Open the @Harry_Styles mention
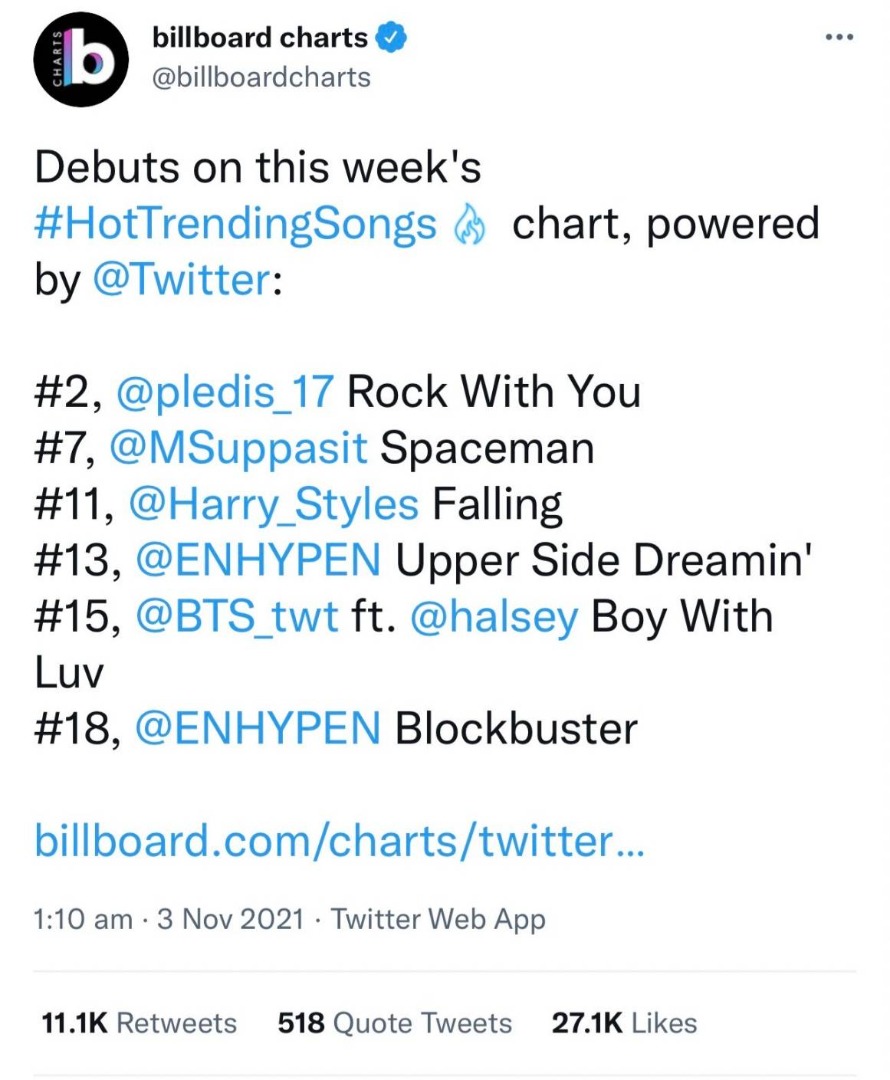 [274, 504]
